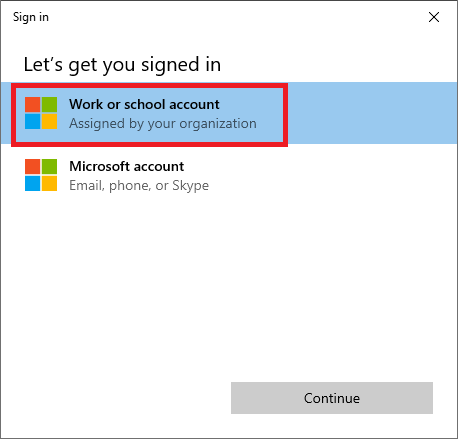Click empty row space right of Microsoft account

[333, 175]
